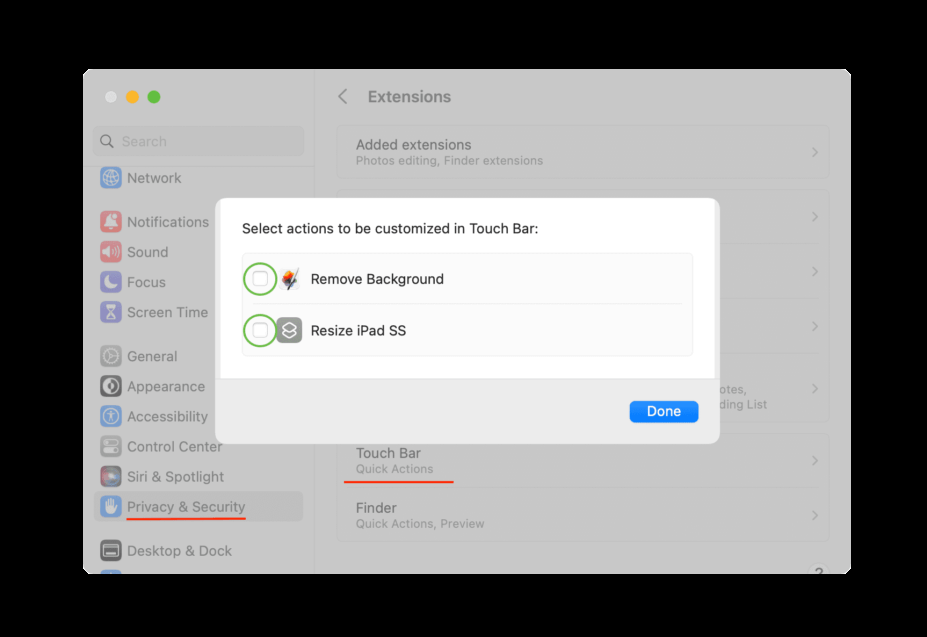This screenshot has width=927, height=637.
Task: Click the Notifications bell icon
Action: click(x=111, y=222)
